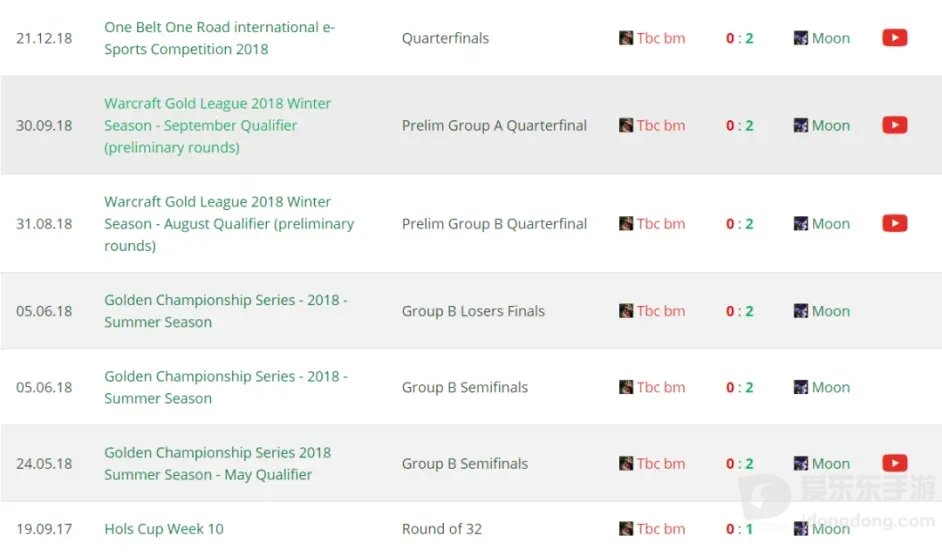The image size is (942, 556).
Task: Click Tbc bm race icon in 21.12.18 row
Action: [x=626, y=38]
